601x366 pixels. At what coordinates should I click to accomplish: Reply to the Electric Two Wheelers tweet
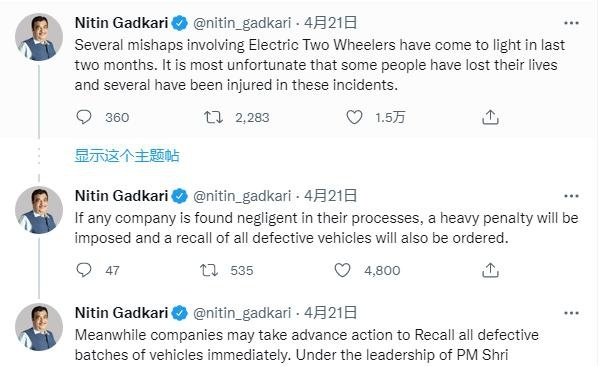pos(84,117)
